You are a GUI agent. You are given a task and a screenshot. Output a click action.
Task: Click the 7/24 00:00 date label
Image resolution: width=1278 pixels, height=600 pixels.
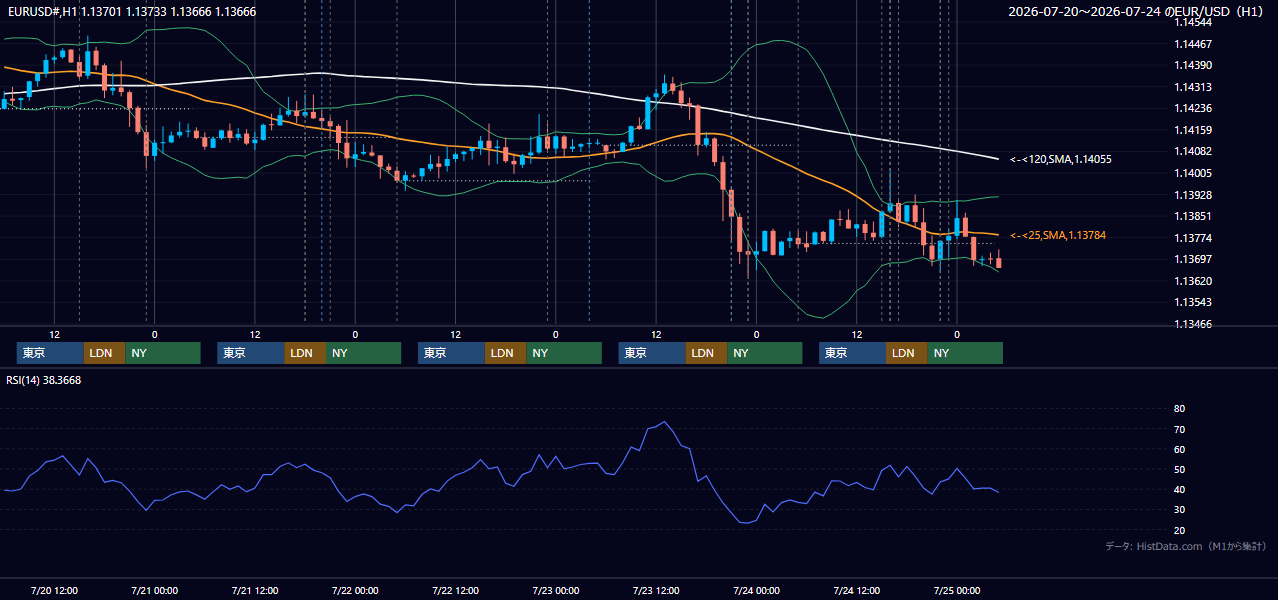pos(756,590)
